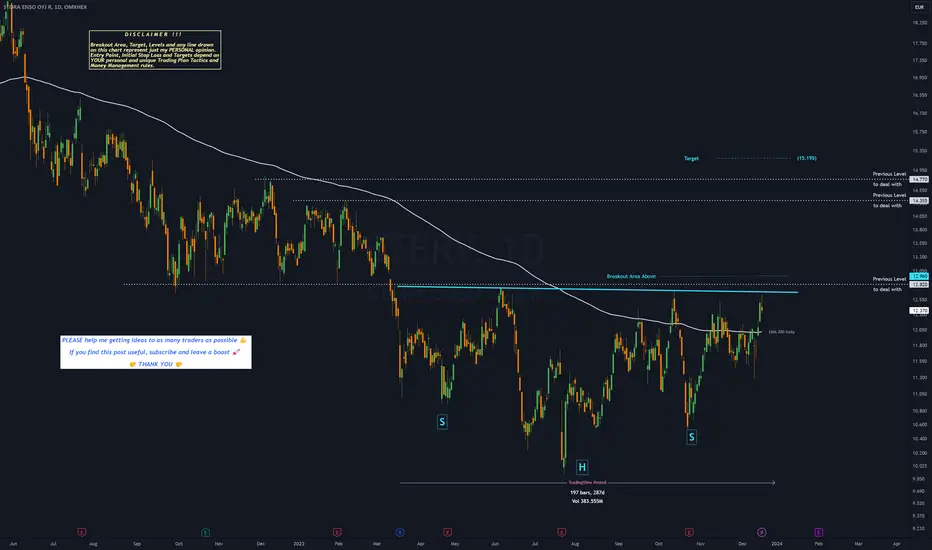Click the 16.950 price axis tick
Image resolution: width=932 pixels, height=550 pixels.
(x=919, y=77)
